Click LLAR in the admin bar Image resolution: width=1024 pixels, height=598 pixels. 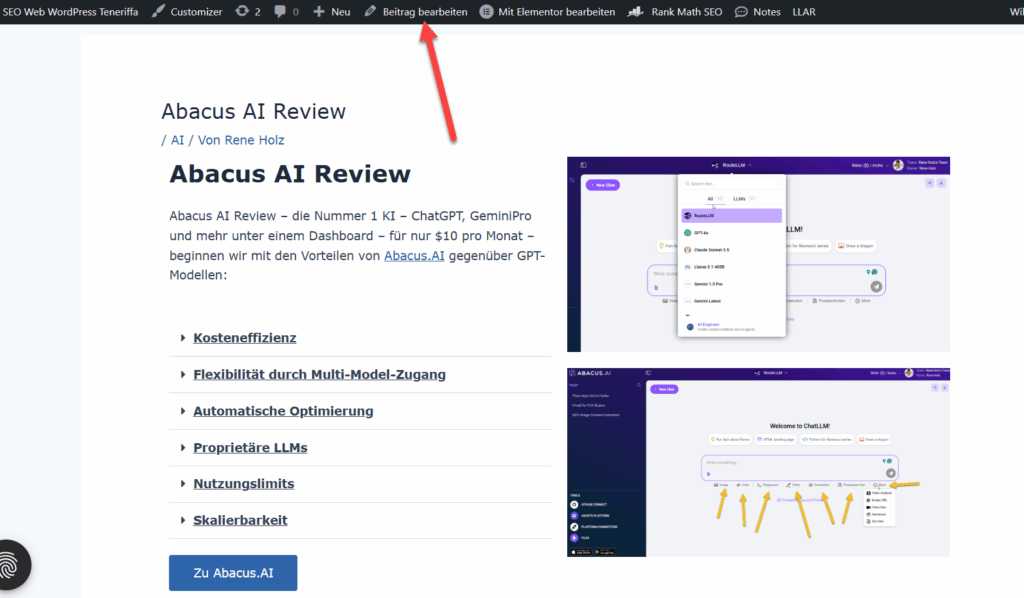coord(804,12)
